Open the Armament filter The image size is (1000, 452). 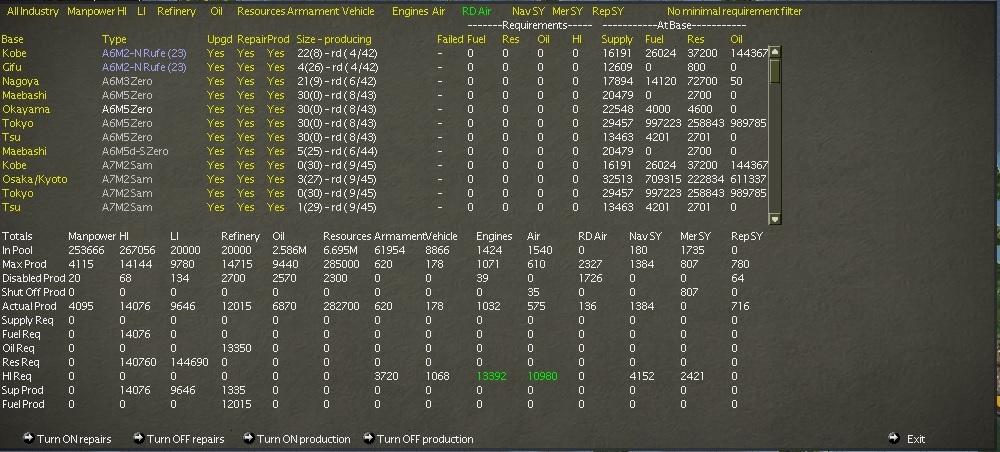(x=312, y=11)
